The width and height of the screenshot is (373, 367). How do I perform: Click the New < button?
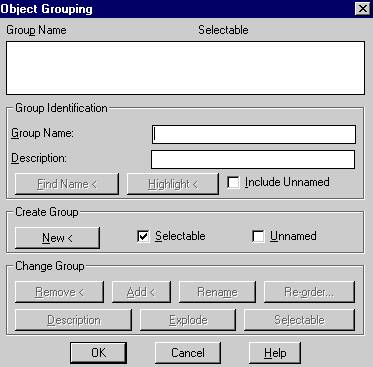[x=57, y=238]
